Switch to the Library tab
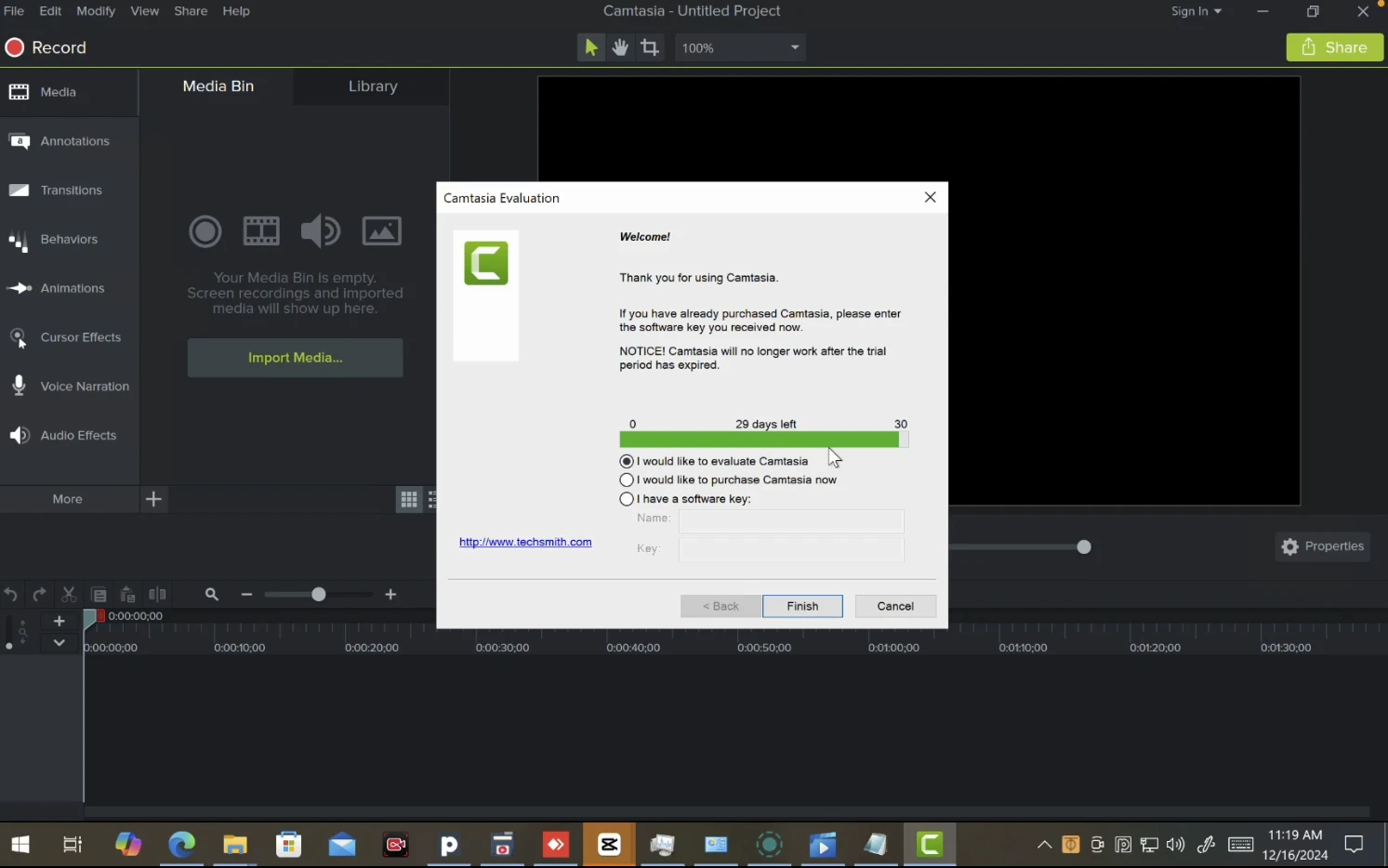This screenshot has height=868, width=1388. 372,85
